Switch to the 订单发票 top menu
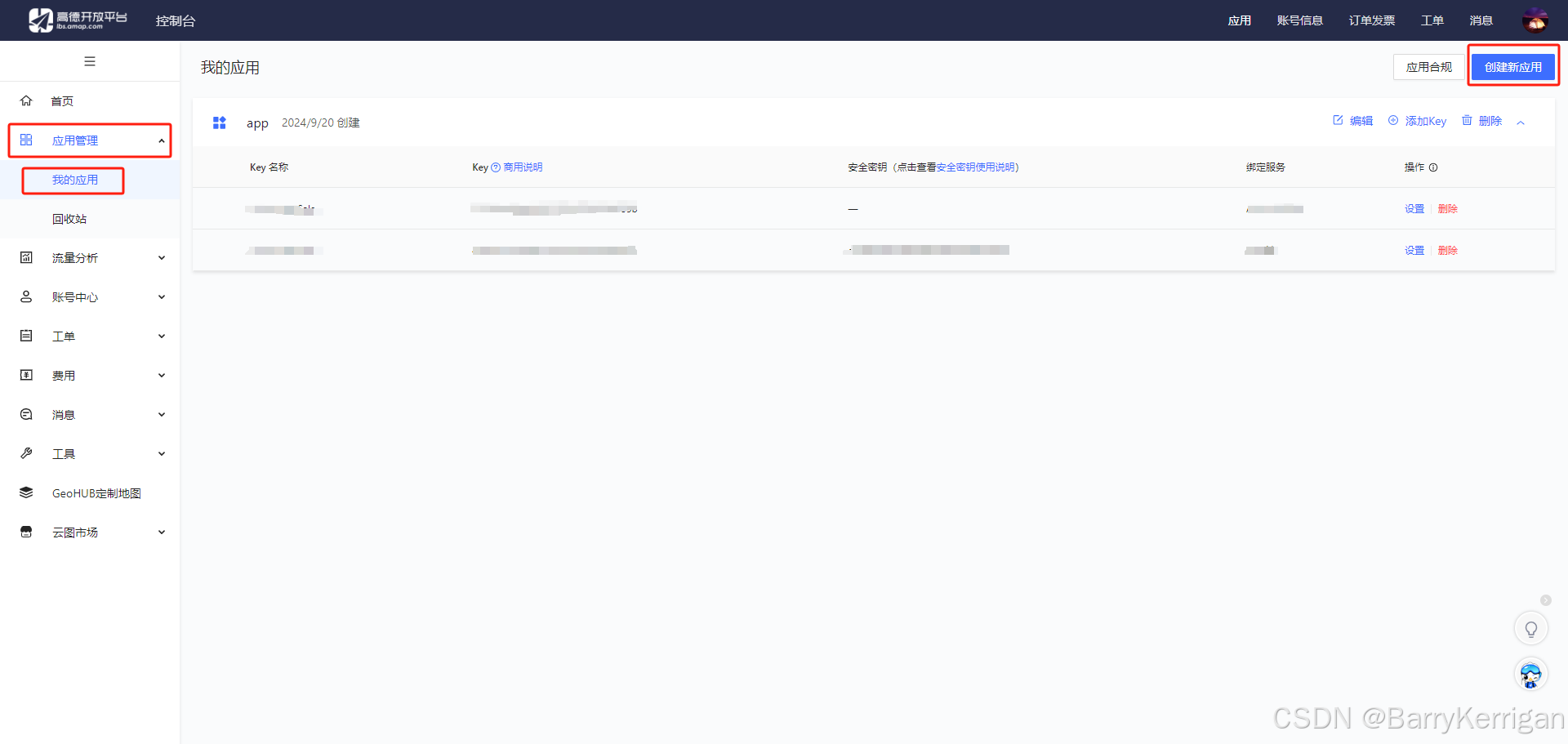This screenshot has height=744, width=1568. point(1371,20)
